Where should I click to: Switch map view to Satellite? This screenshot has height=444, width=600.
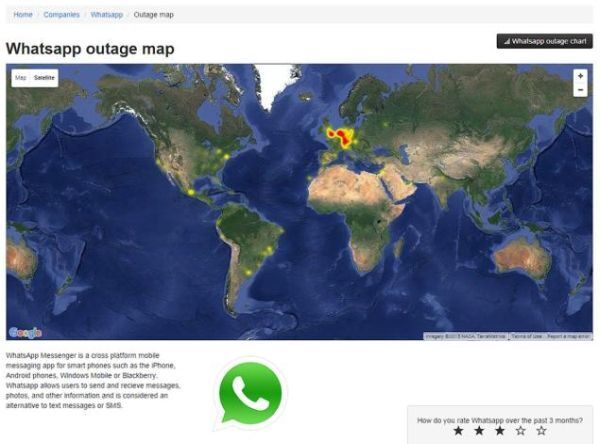(44, 78)
